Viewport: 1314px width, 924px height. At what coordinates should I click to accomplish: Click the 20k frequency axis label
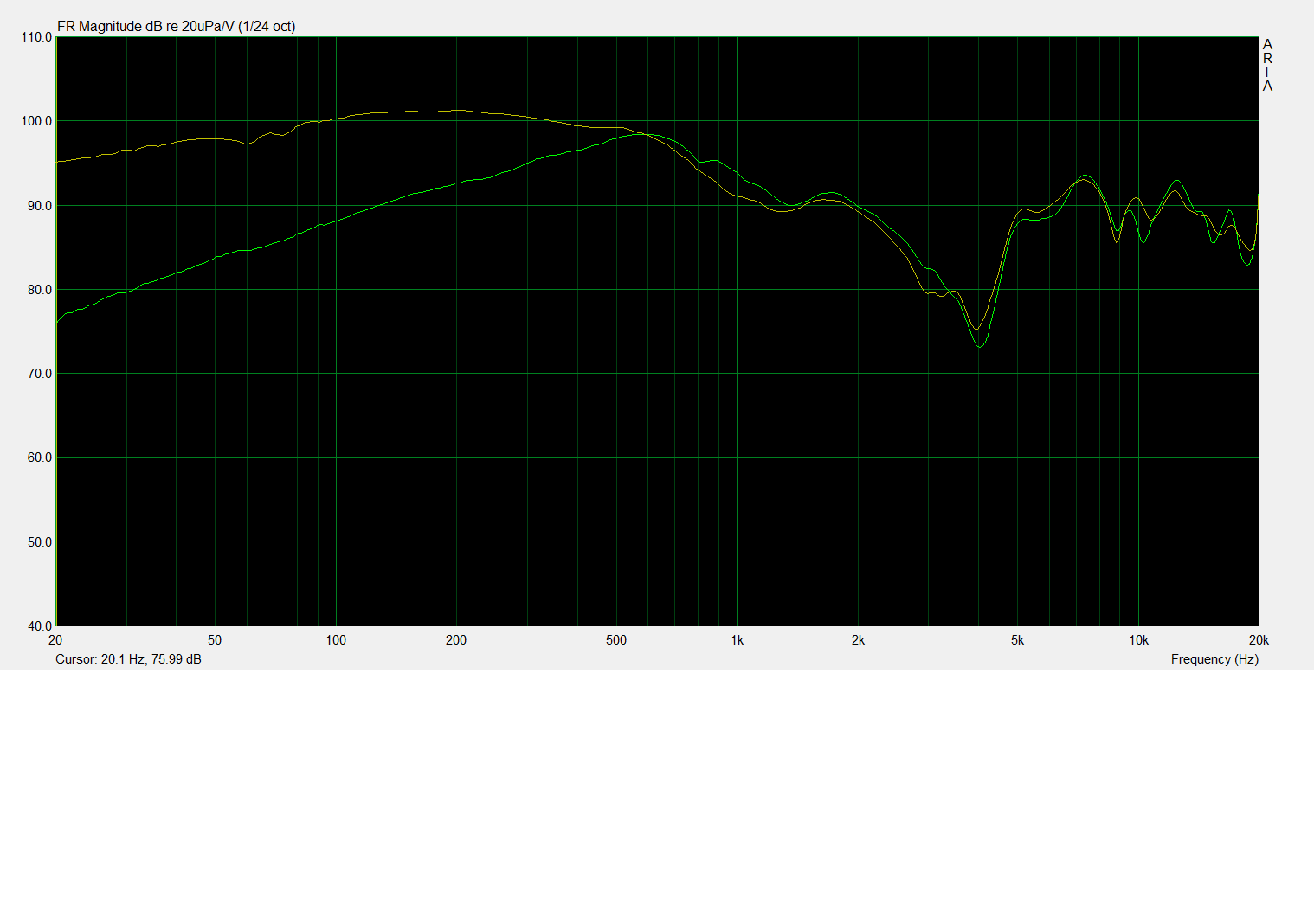click(x=1259, y=640)
